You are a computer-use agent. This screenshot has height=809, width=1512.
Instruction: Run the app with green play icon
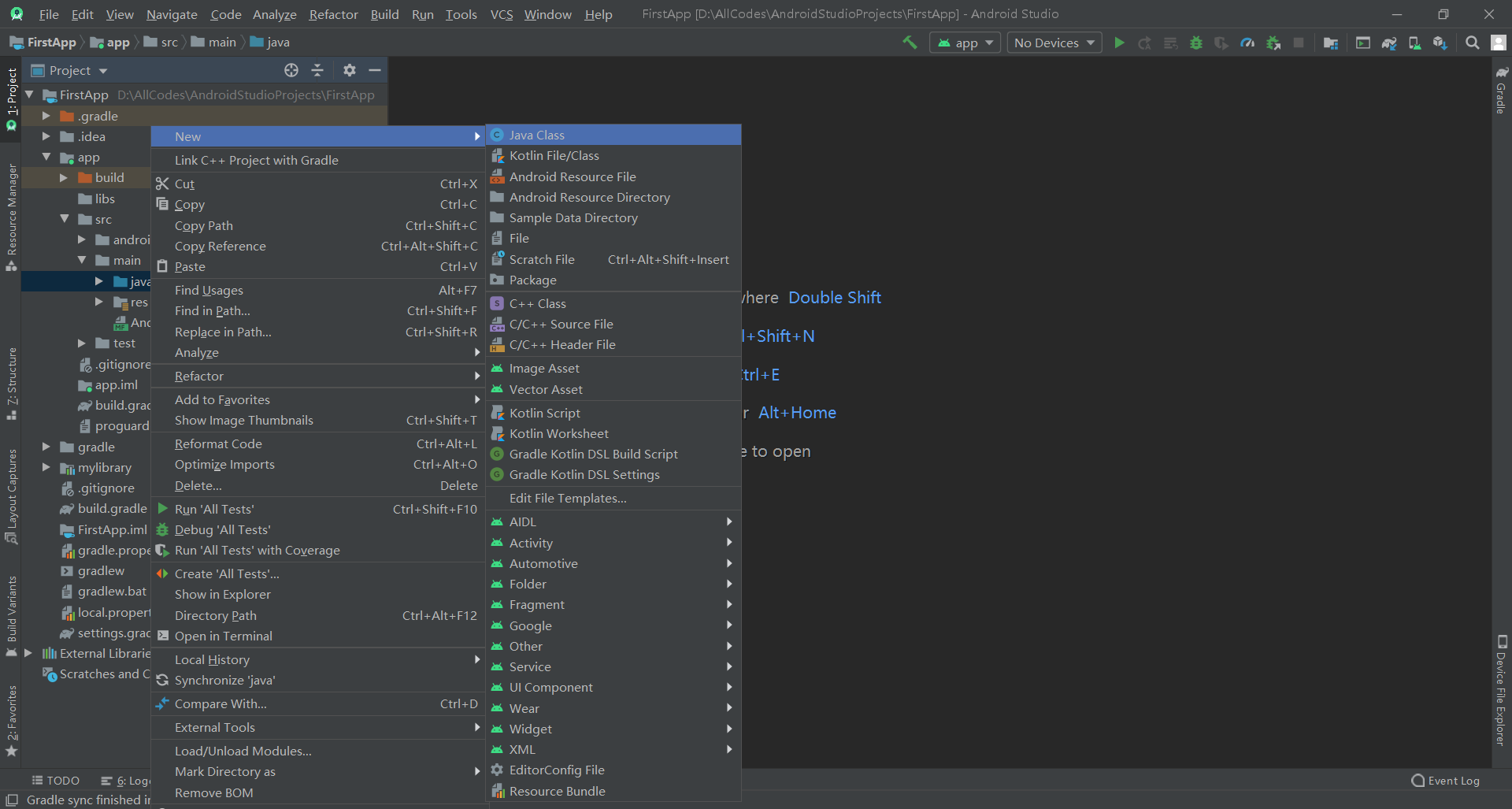(1119, 43)
